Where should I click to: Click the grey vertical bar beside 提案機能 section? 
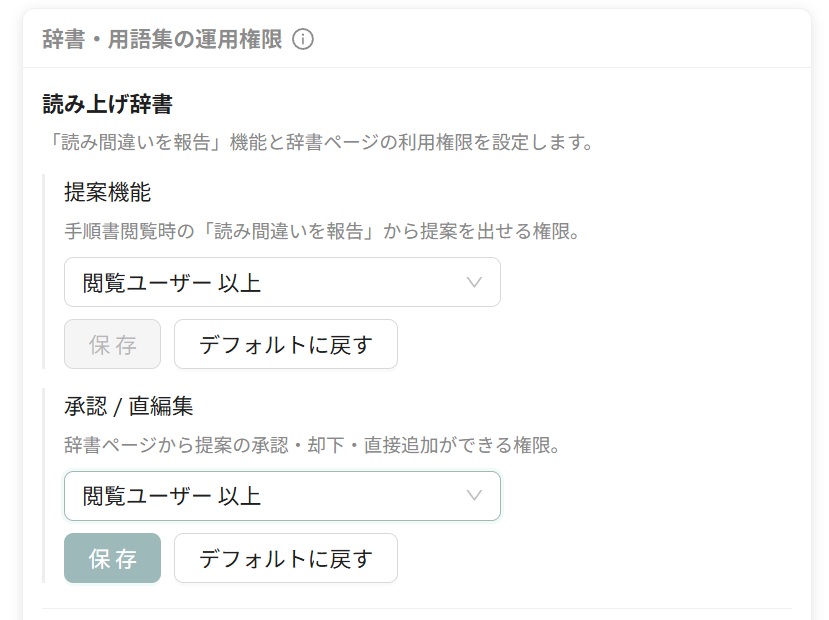point(43,271)
